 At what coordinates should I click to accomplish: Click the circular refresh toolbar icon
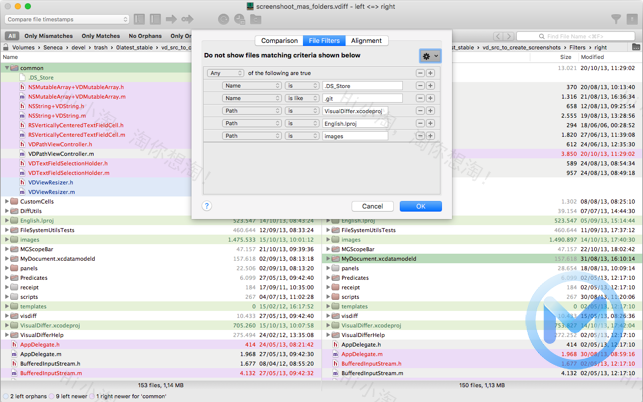tap(223, 19)
